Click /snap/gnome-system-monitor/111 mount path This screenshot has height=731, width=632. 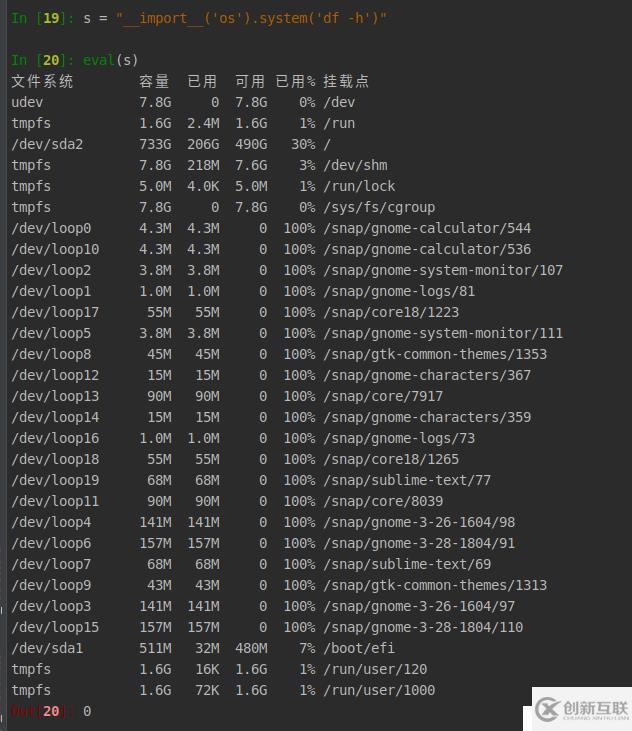pos(443,333)
